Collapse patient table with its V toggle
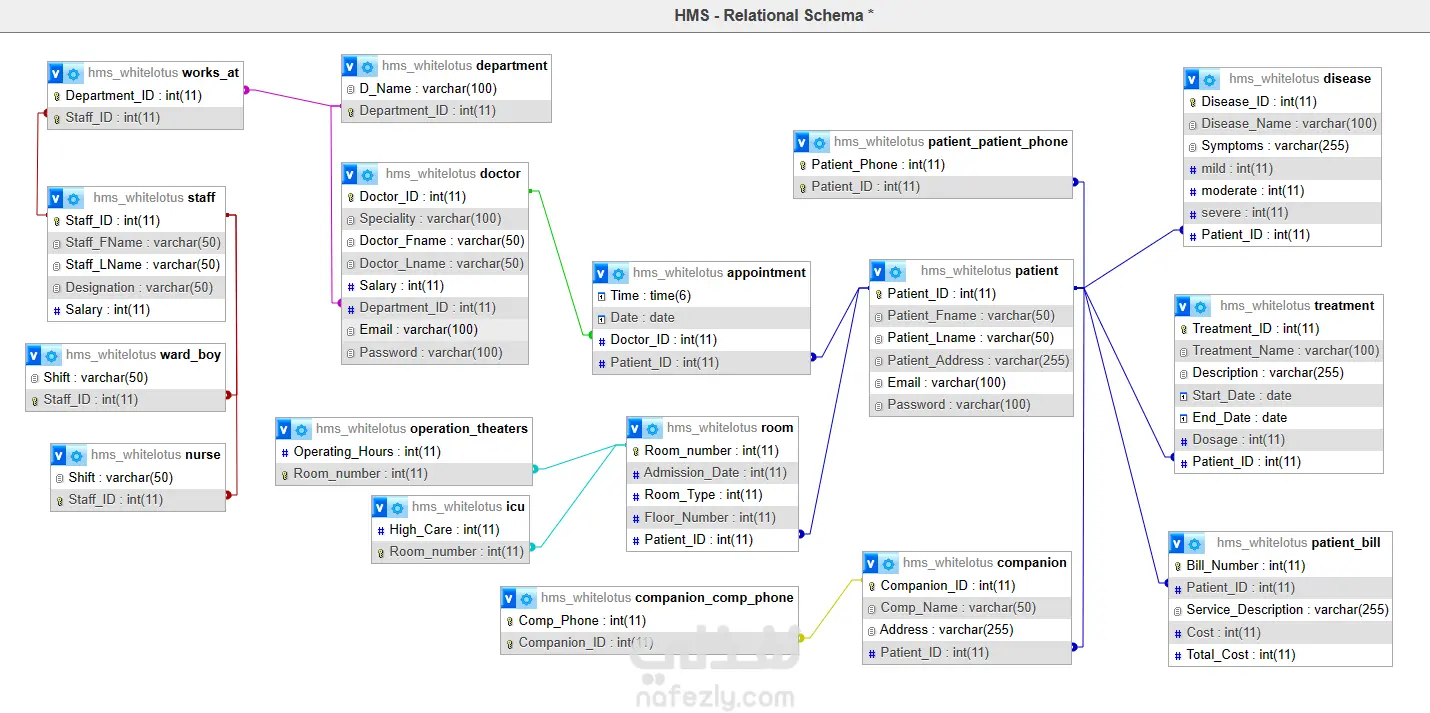 (x=879, y=271)
